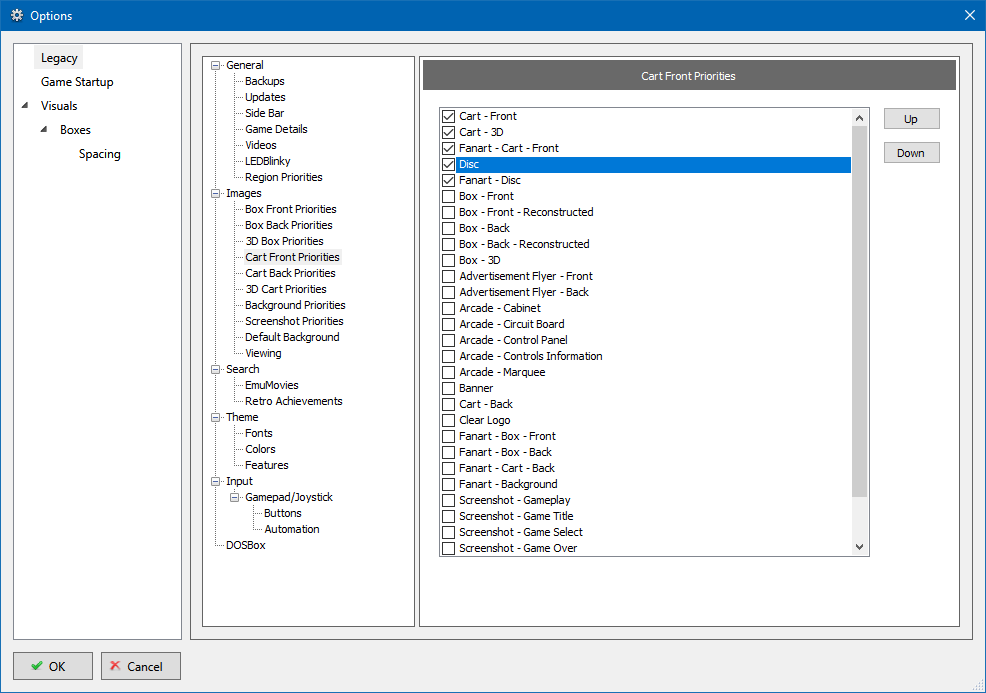Image resolution: width=986 pixels, height=693 pixels.
Task: Collapse the Gamepad/Joystick tree node
Action: [x=233, y=497]
